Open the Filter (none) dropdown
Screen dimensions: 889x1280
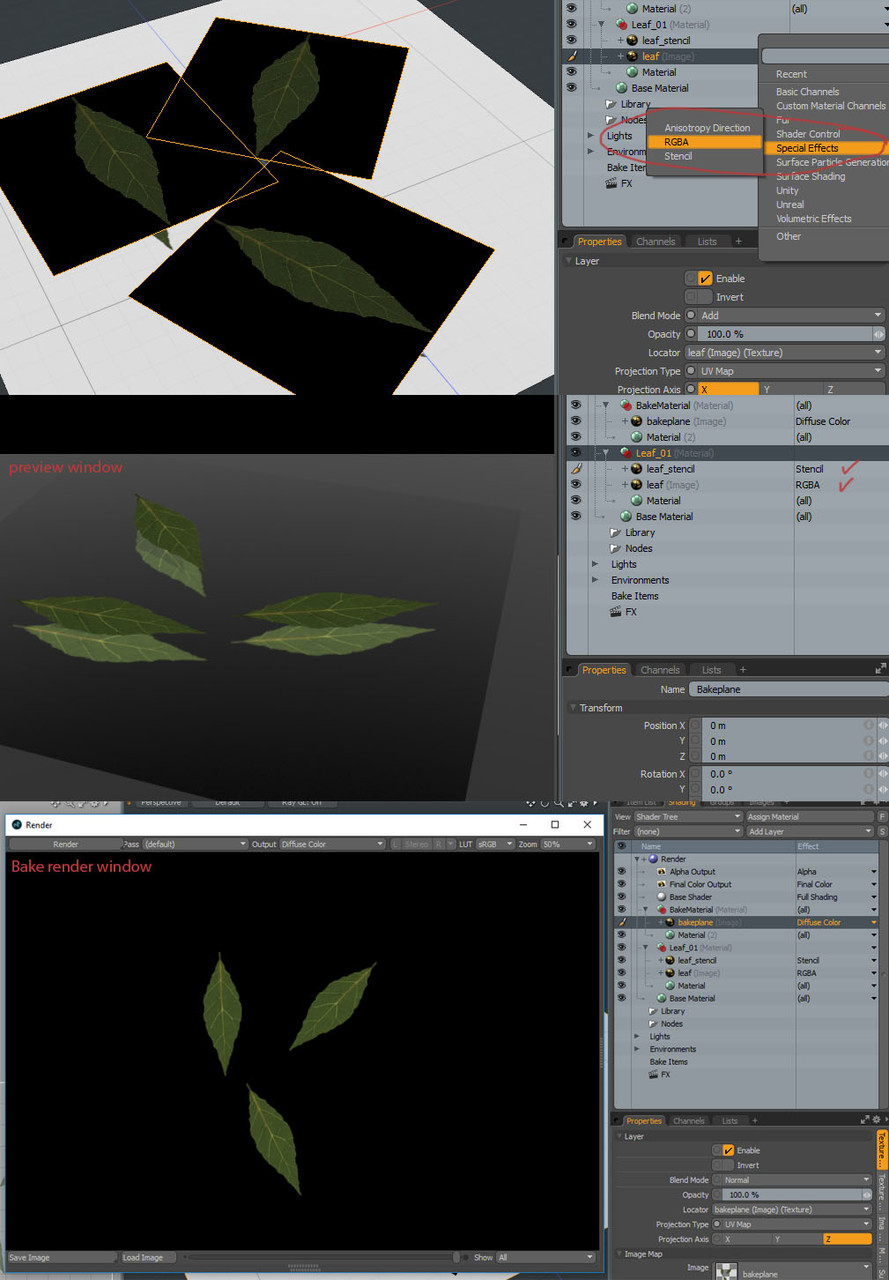pos(689,831)
